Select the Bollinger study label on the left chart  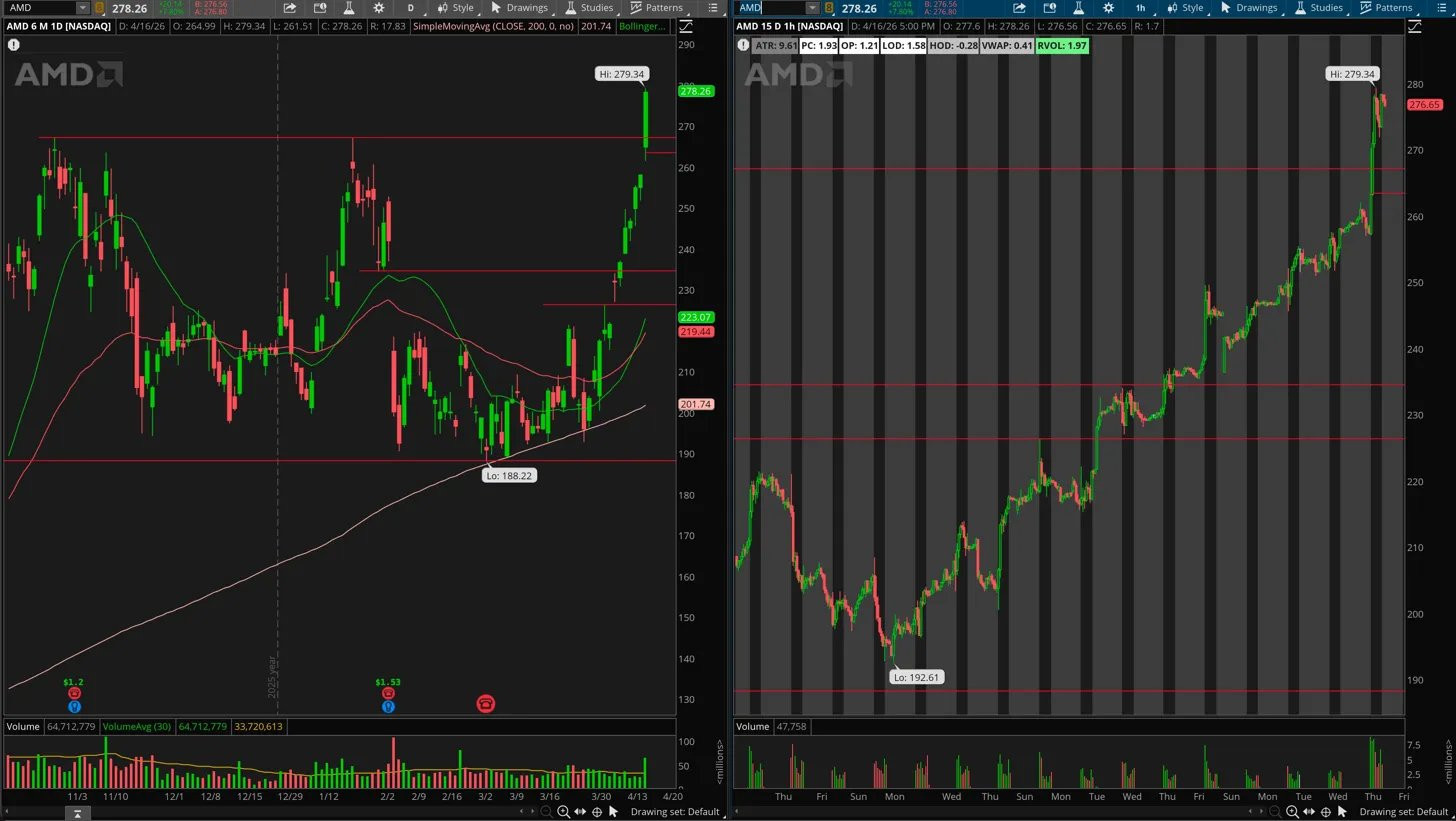click(x=642, y=26)
